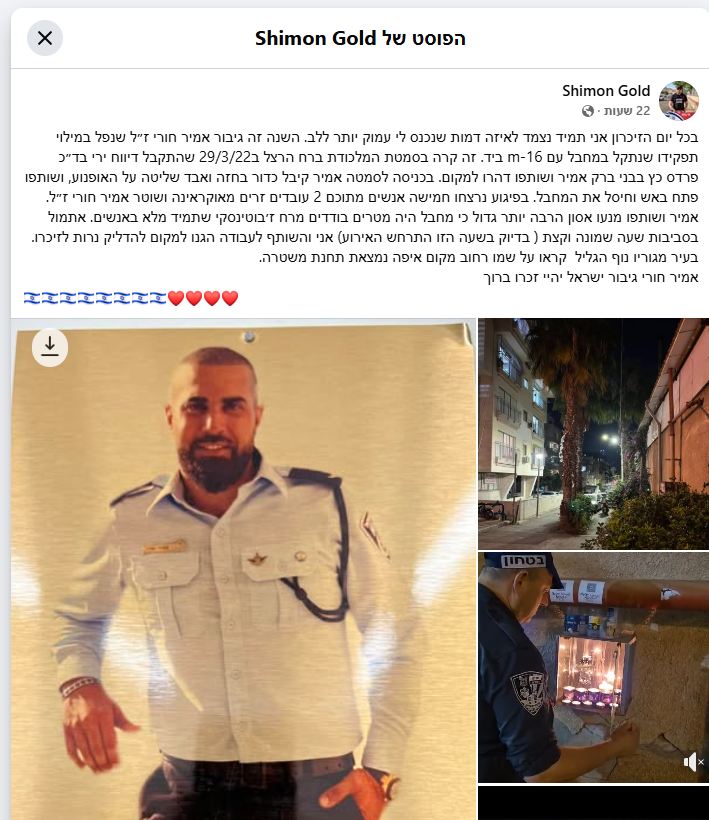Click the globe public-audience icon
This screenshot has width=709, height=820.
[588, 111]
